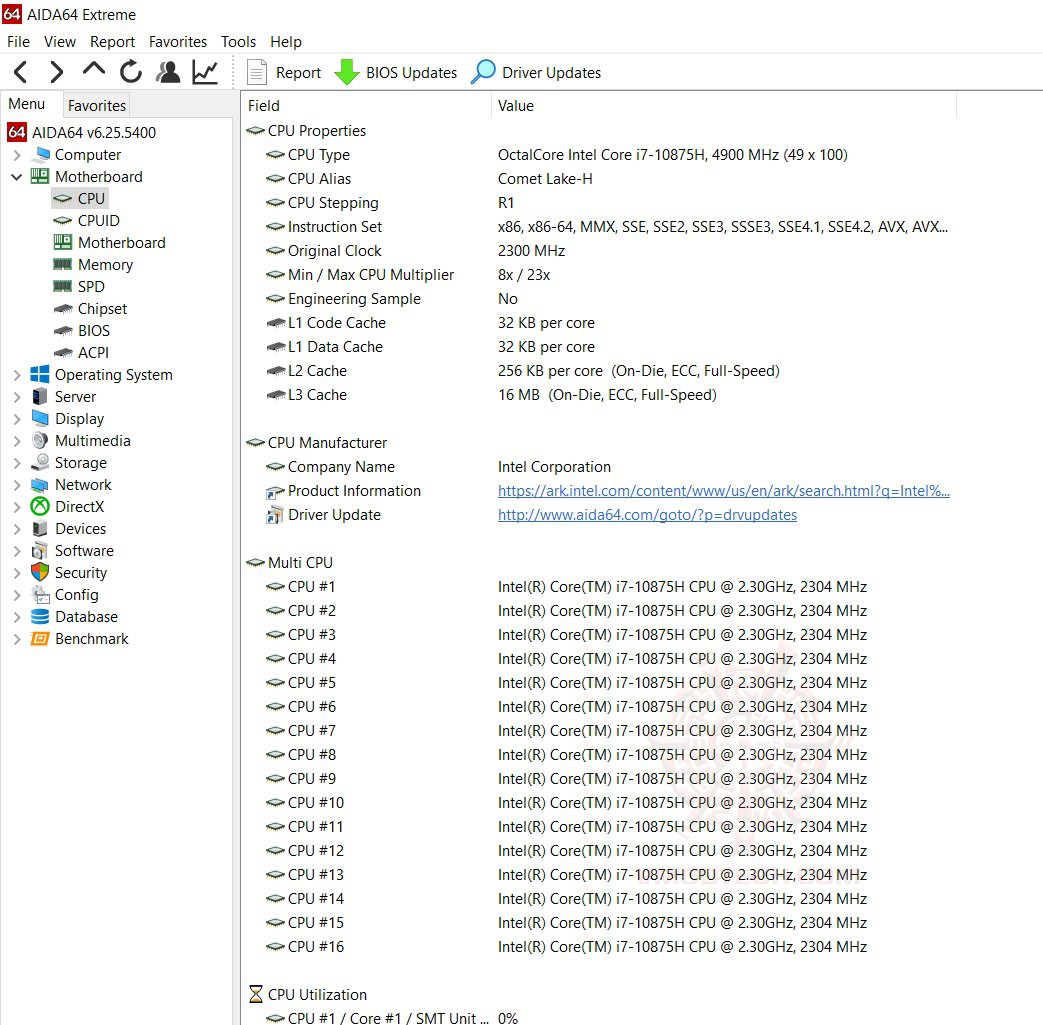Go forward with the right arrow toolbar icon
Image resolution: width=1043 pixels, height=1025 pixels.
(x=57, y=72)
